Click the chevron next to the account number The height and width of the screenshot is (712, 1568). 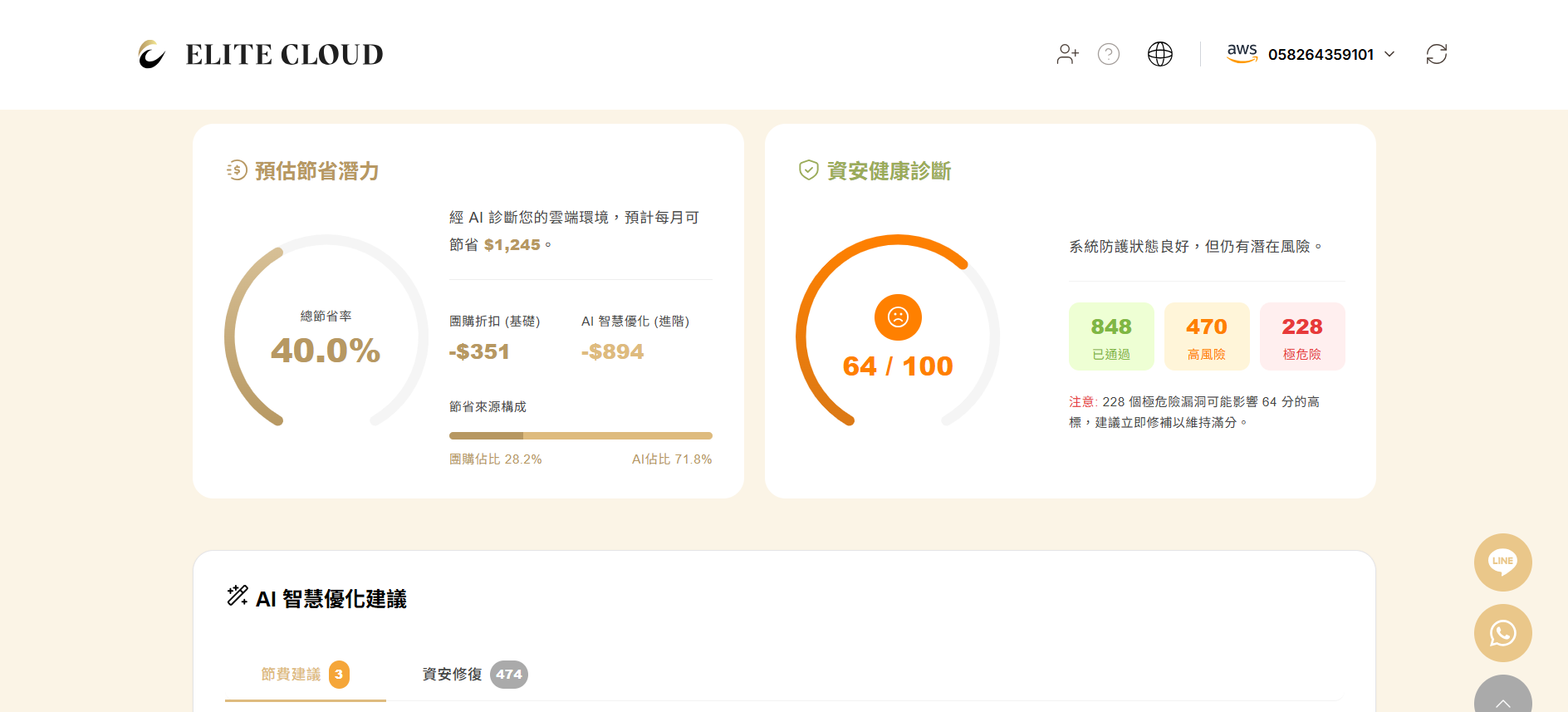coord(1389,55)
